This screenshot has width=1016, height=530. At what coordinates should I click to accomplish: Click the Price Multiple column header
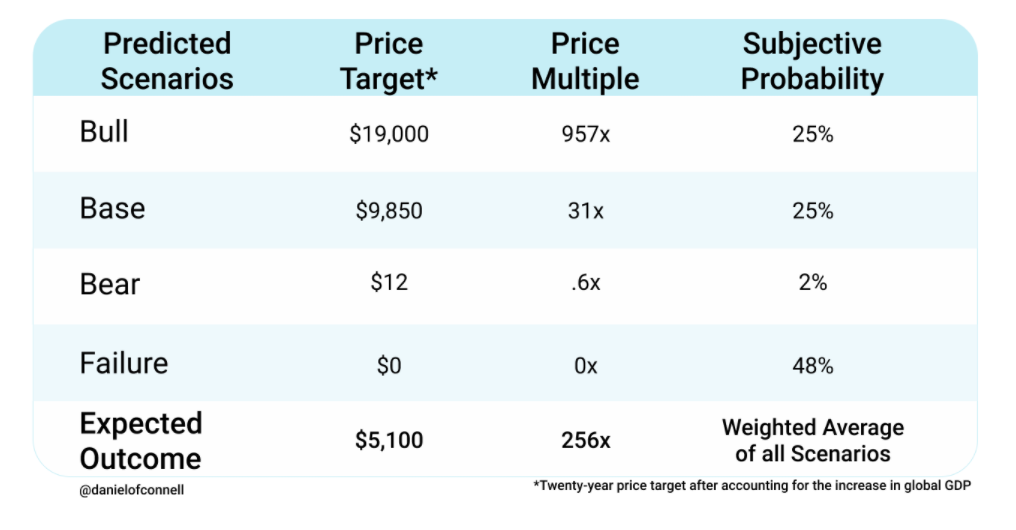tap(585, 61)
